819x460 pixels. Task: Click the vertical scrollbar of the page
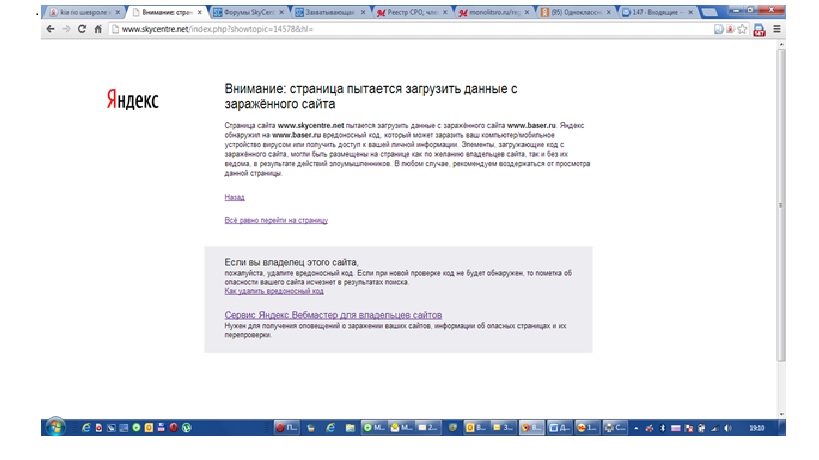tap(781, 204)
